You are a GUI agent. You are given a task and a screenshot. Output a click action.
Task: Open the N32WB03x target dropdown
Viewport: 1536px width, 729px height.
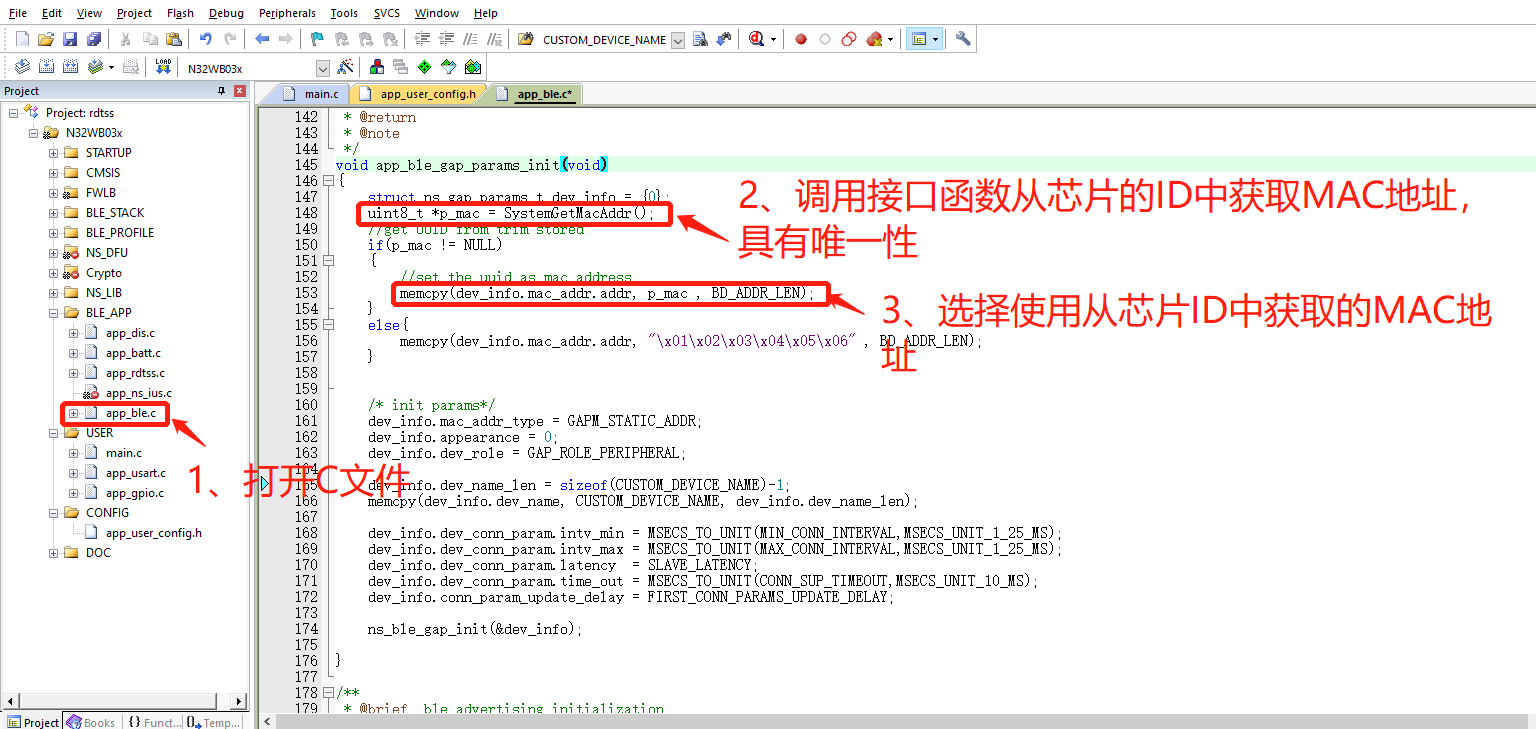(x=322, y=68)
